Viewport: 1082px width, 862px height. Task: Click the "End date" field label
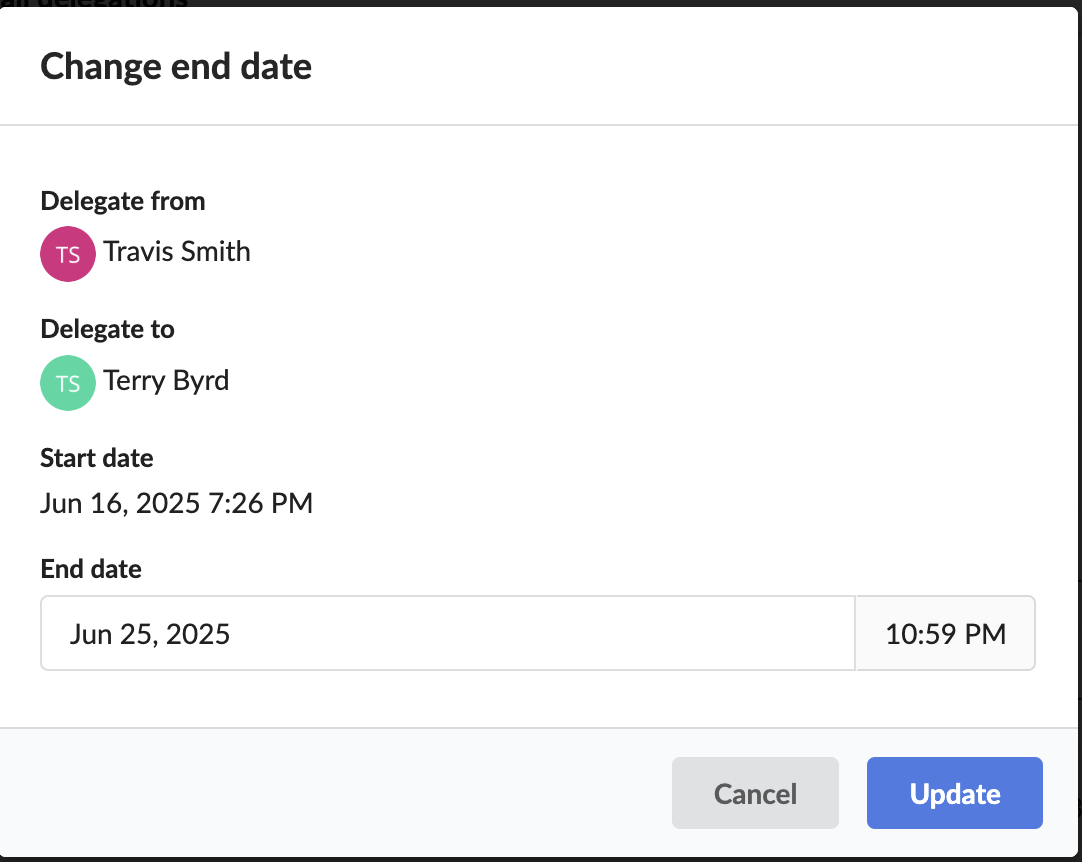(91, 569)
